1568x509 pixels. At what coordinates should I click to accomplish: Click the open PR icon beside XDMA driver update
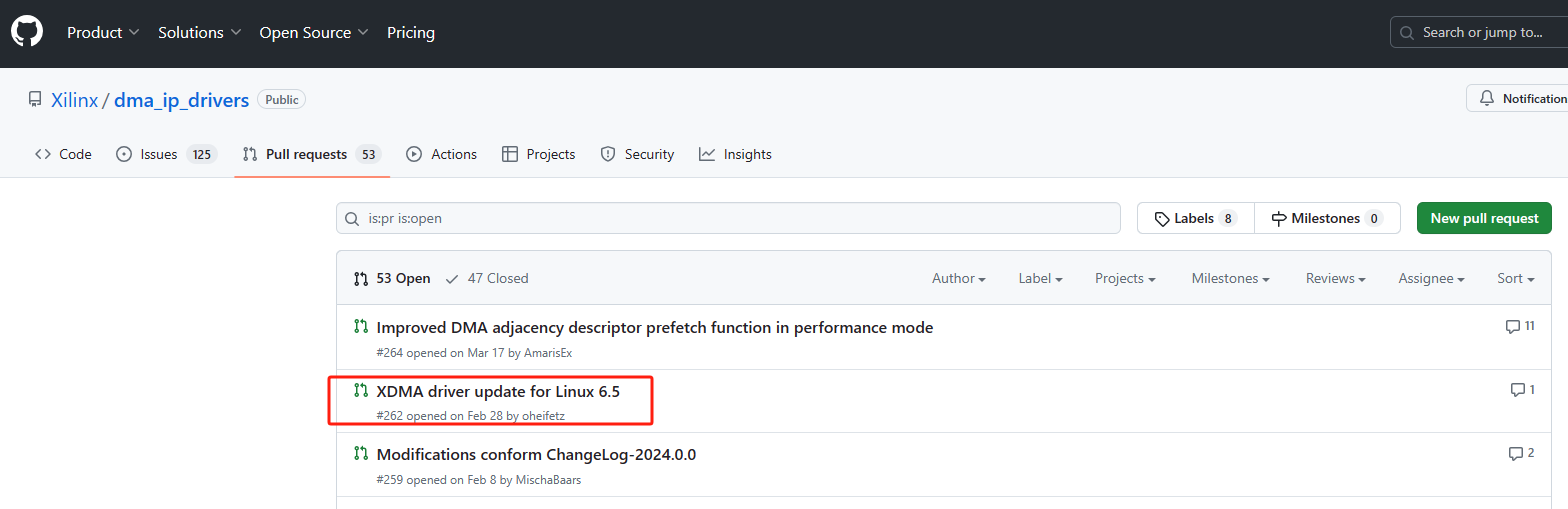coord(361,390)
